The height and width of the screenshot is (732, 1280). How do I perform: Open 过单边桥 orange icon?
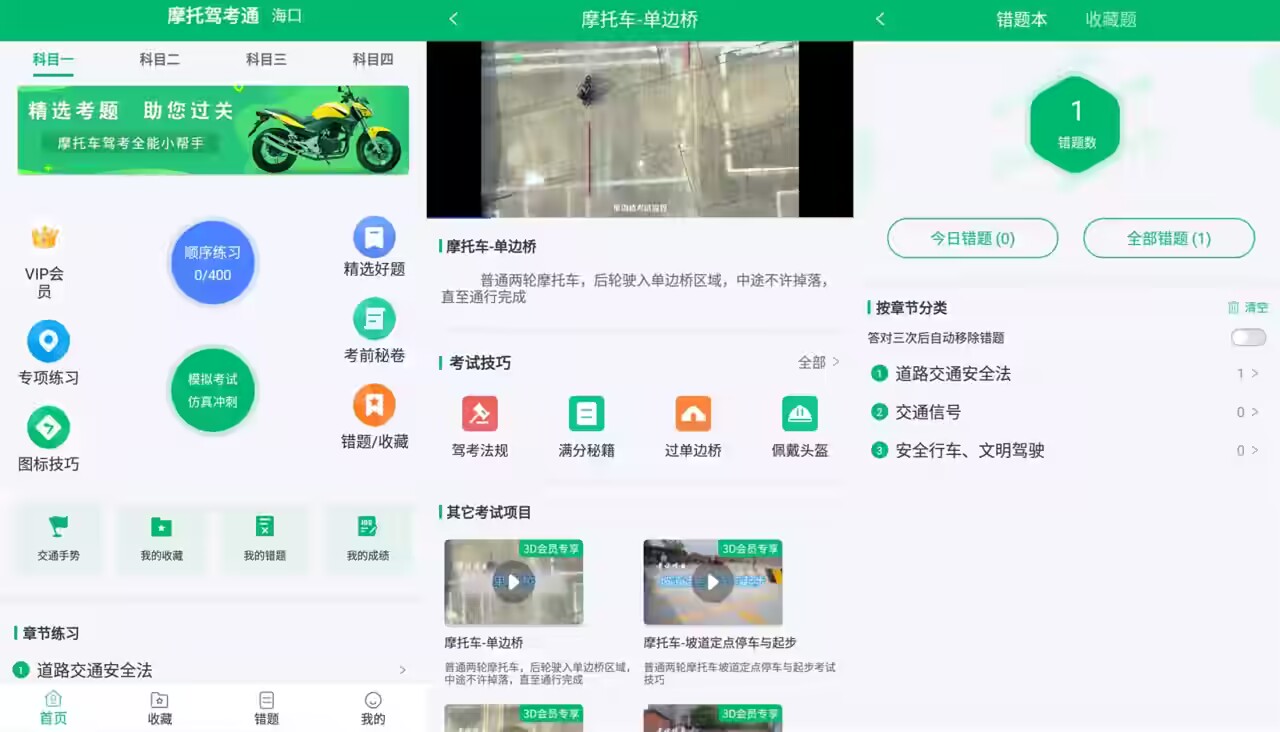(693, 414)
